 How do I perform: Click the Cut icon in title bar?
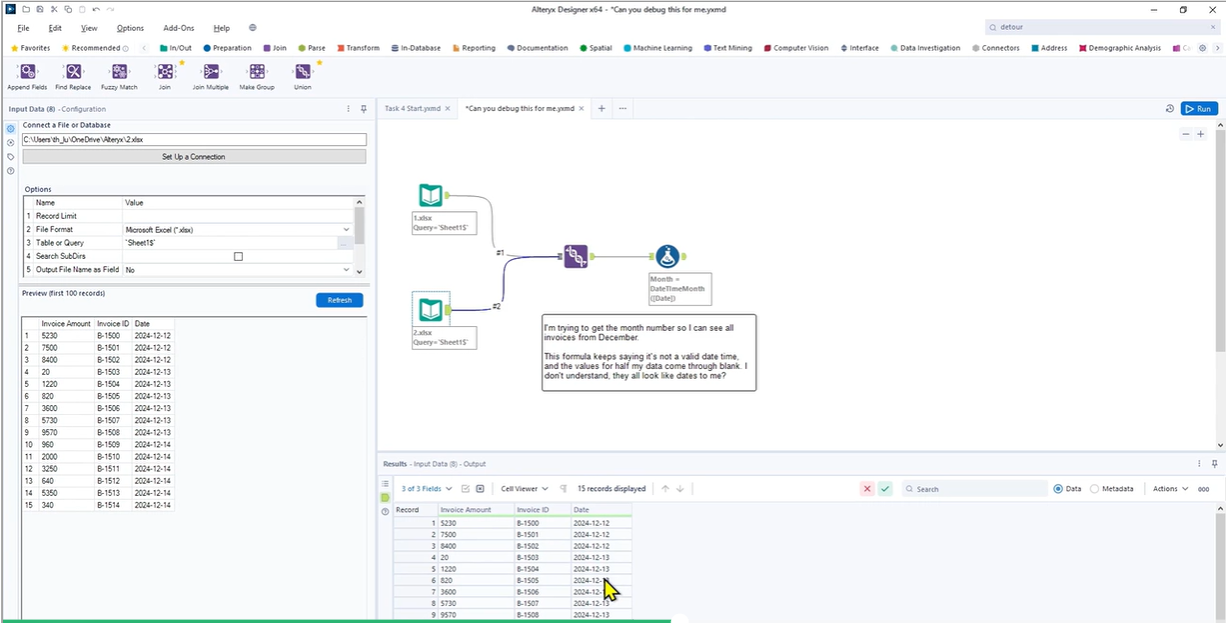(x=54, y=9)
